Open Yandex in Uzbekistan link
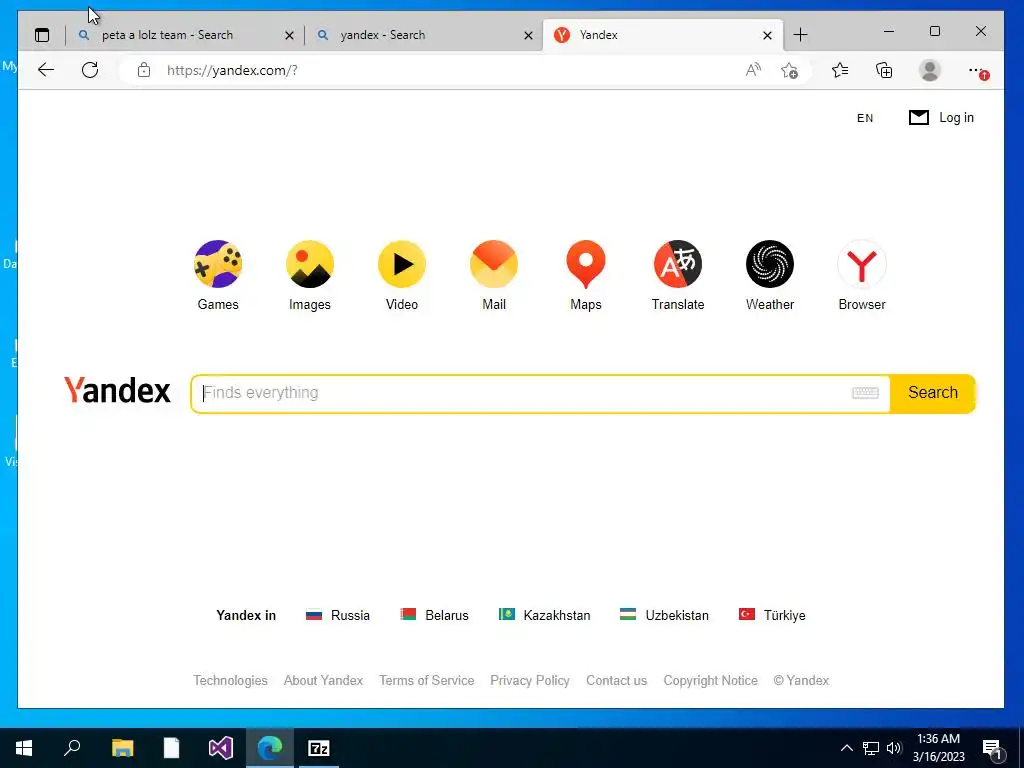This screenshot has width=1024, height=768. click(664, 615)
